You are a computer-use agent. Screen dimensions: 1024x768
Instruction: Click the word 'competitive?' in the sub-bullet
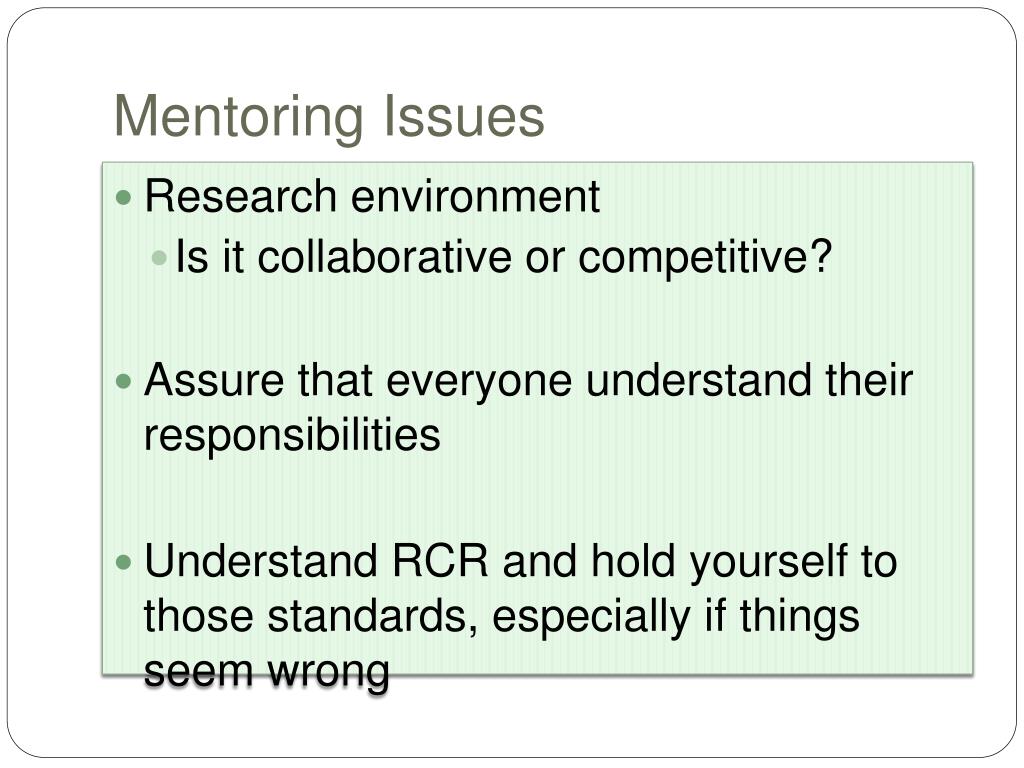[705, 257]
